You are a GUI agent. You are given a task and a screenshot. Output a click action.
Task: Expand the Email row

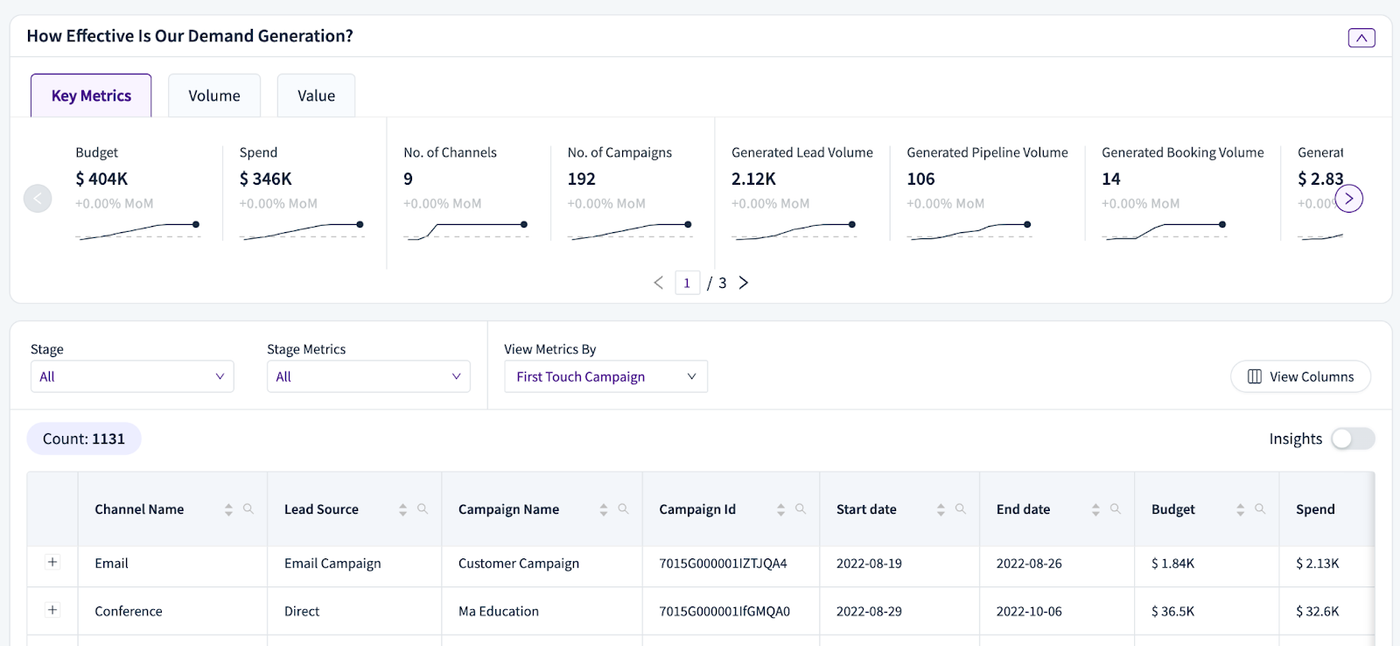[x=53, y=563]
